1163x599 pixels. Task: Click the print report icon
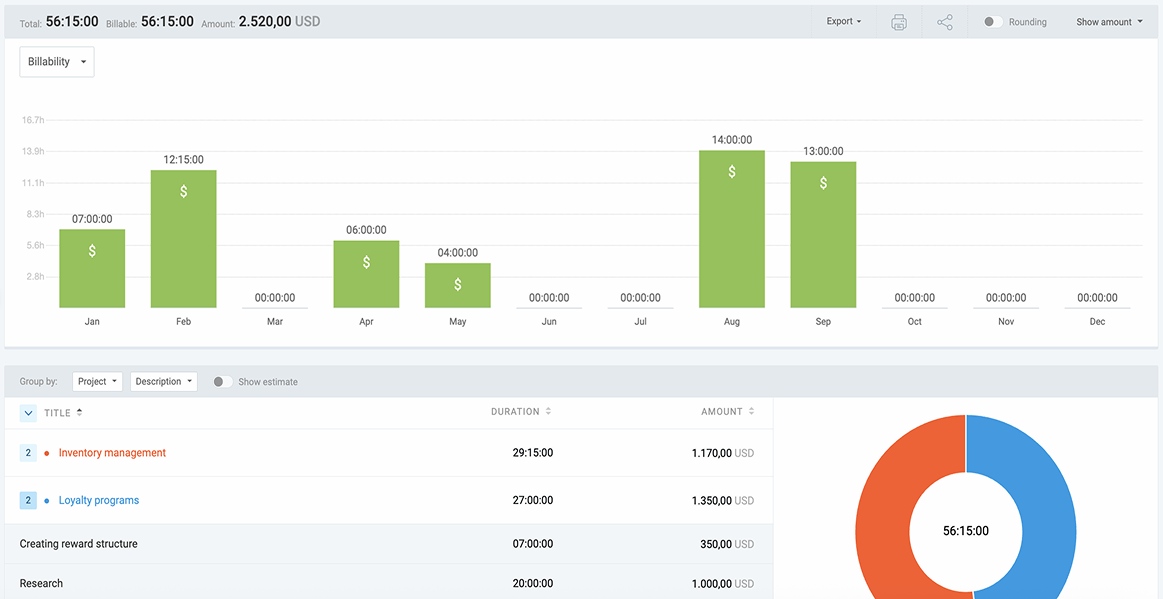click(898, 21)
